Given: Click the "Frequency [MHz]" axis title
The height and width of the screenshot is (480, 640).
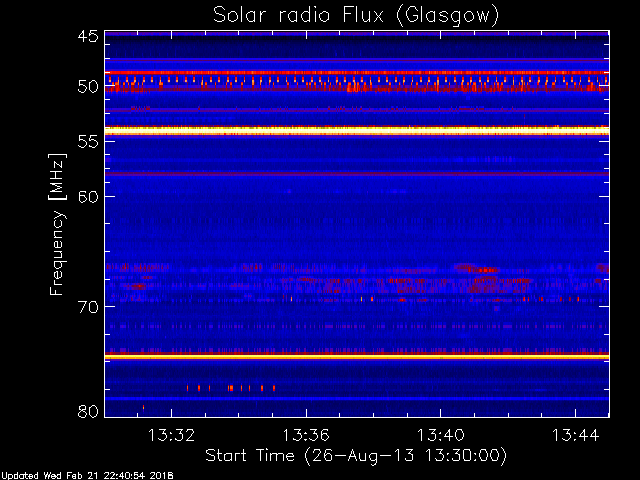Looking at the screenshot, I should pyautogui.click(x=57, y=224).
